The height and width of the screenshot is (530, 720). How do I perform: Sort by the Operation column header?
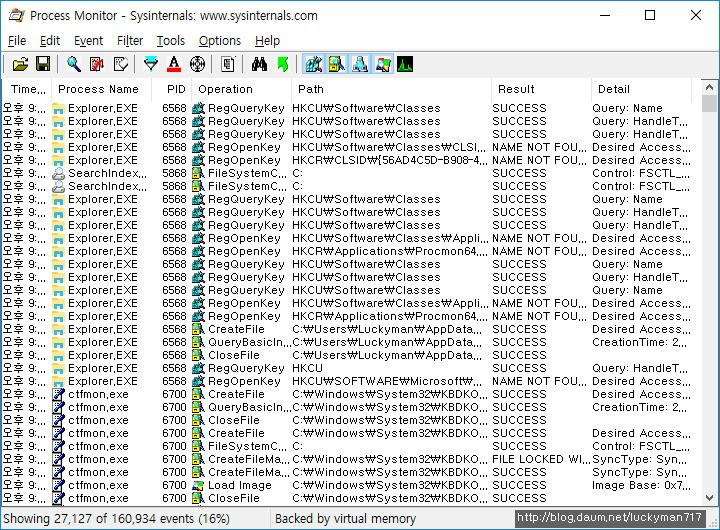242,89
